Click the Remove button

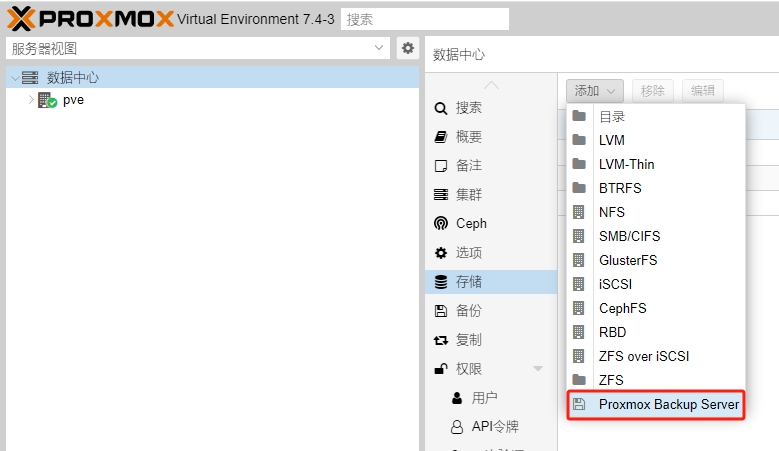(653, 91)
